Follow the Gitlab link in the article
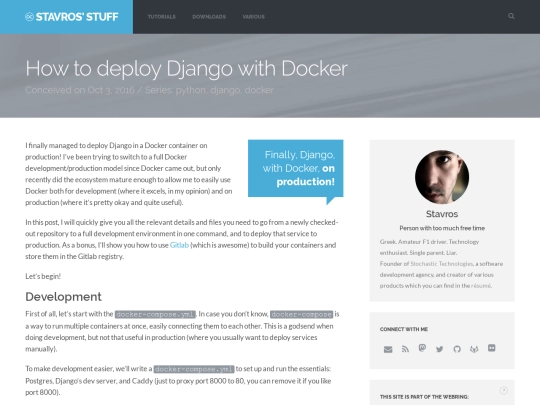540x405 pixels. [179, 245]
